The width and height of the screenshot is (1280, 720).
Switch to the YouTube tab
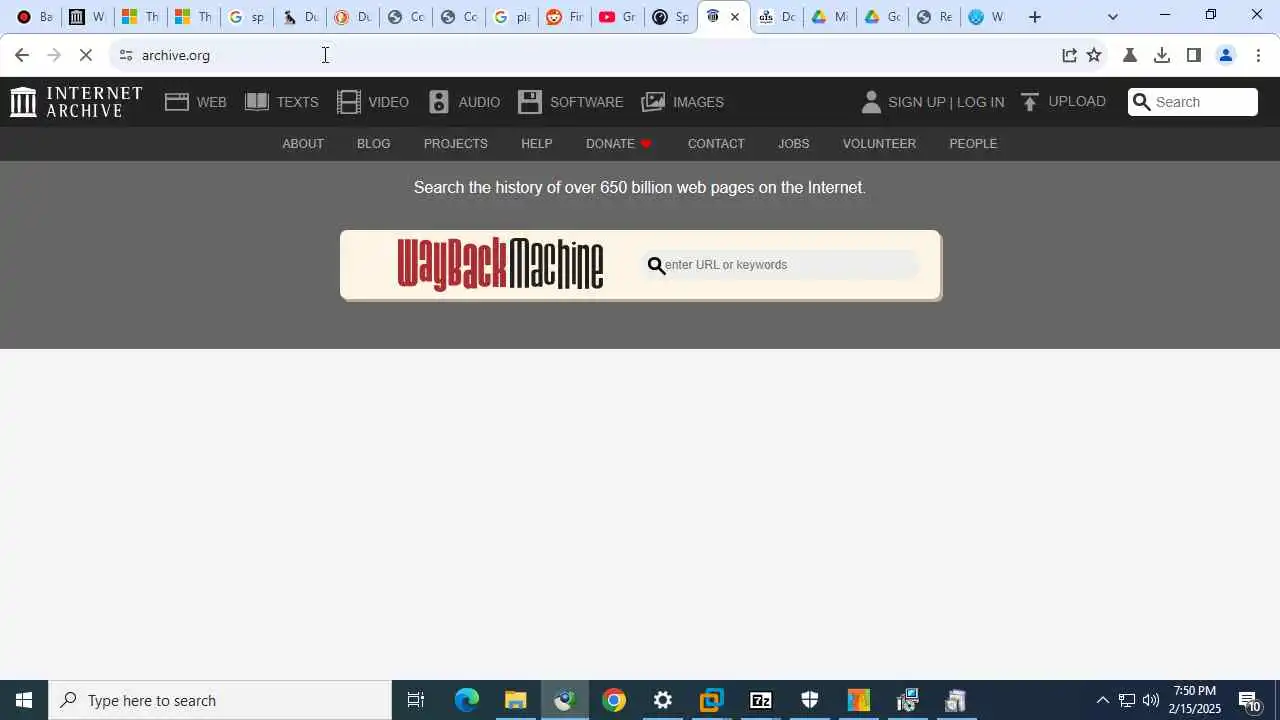(617, 17)
